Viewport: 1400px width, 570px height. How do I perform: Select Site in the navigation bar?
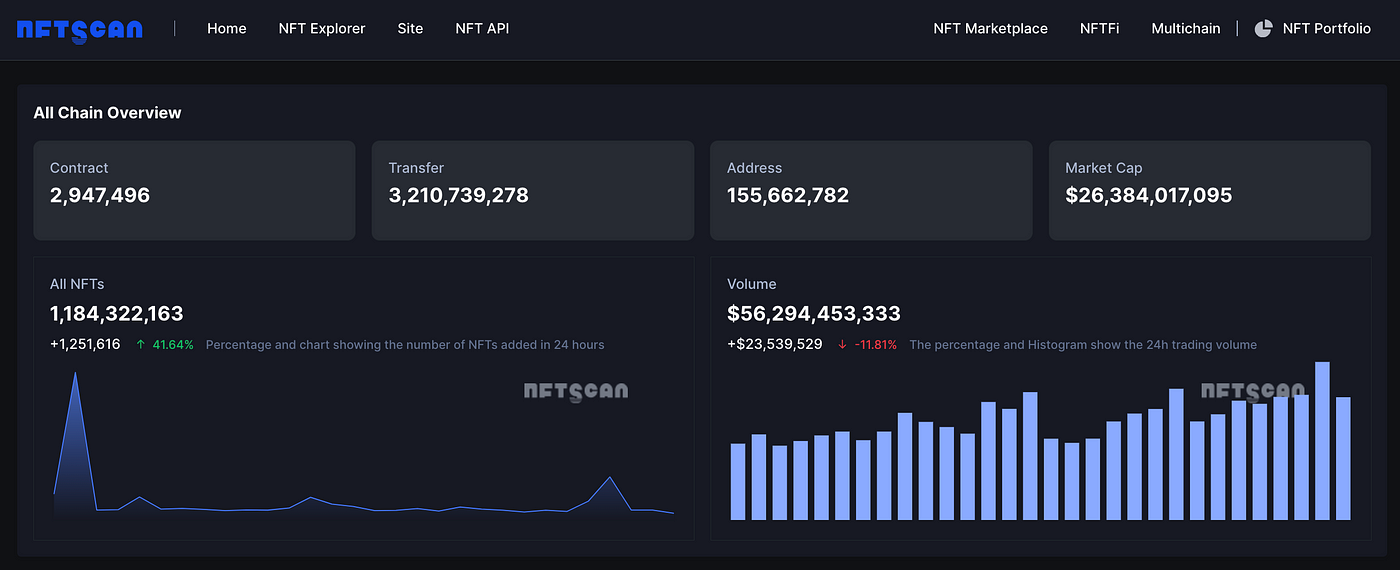(410, 29)
